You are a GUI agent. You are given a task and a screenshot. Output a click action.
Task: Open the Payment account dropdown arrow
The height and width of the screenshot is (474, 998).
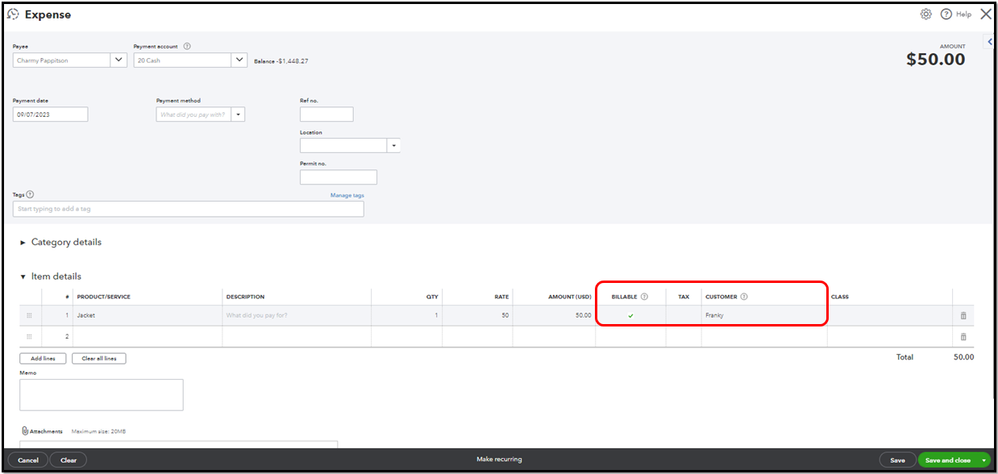239,60
